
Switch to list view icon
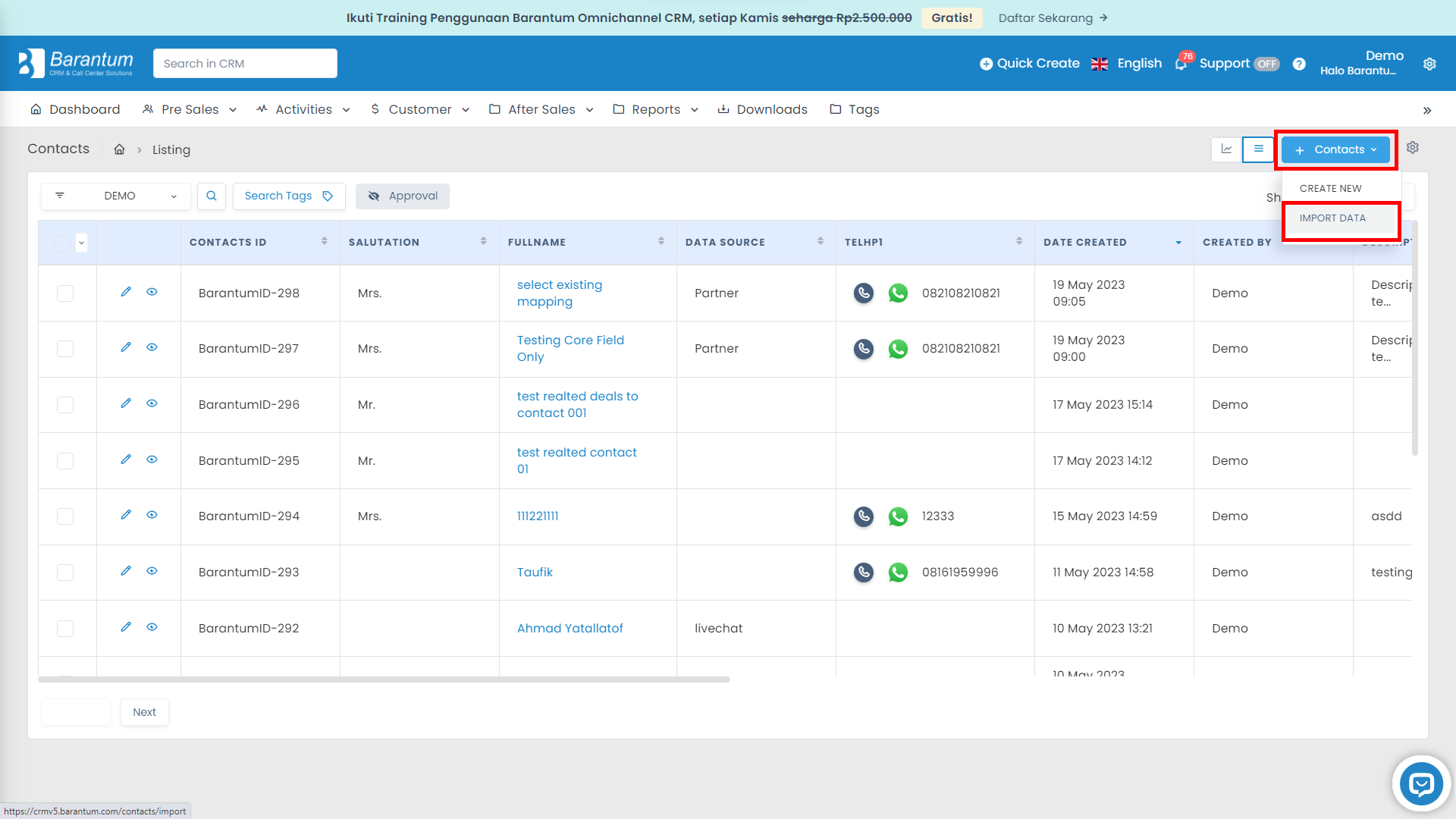tap(1258, 149)
